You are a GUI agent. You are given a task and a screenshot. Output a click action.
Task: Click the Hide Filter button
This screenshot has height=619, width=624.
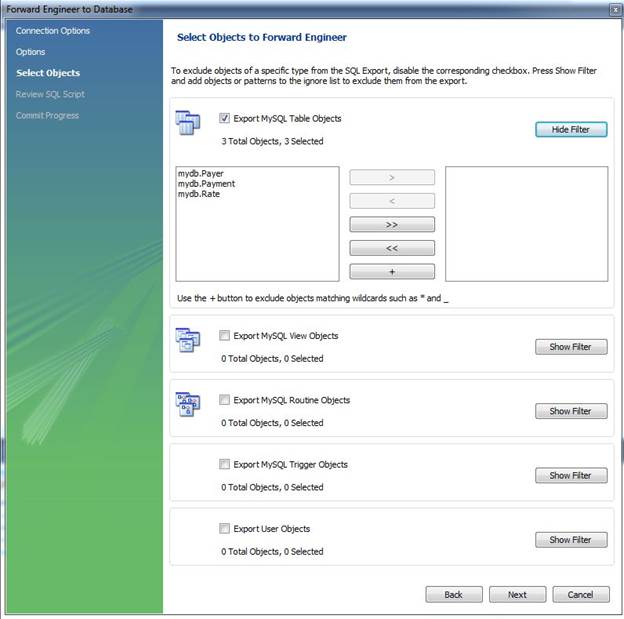pos(571,130)
